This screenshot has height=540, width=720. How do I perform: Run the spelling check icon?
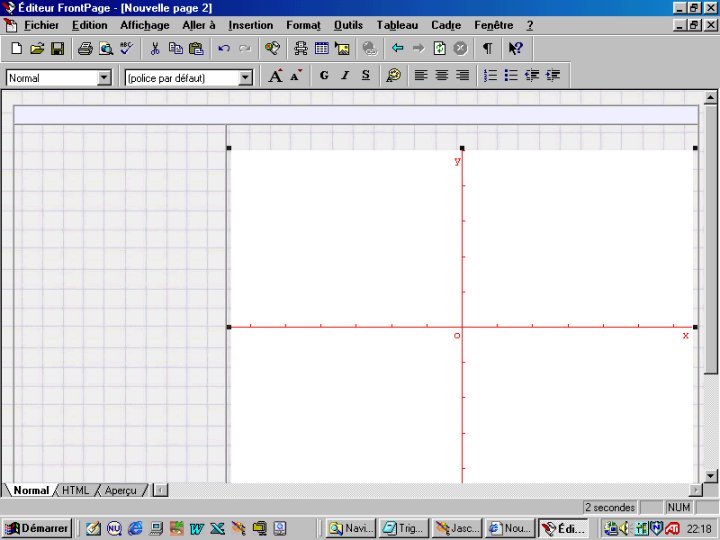coord(126,48)
